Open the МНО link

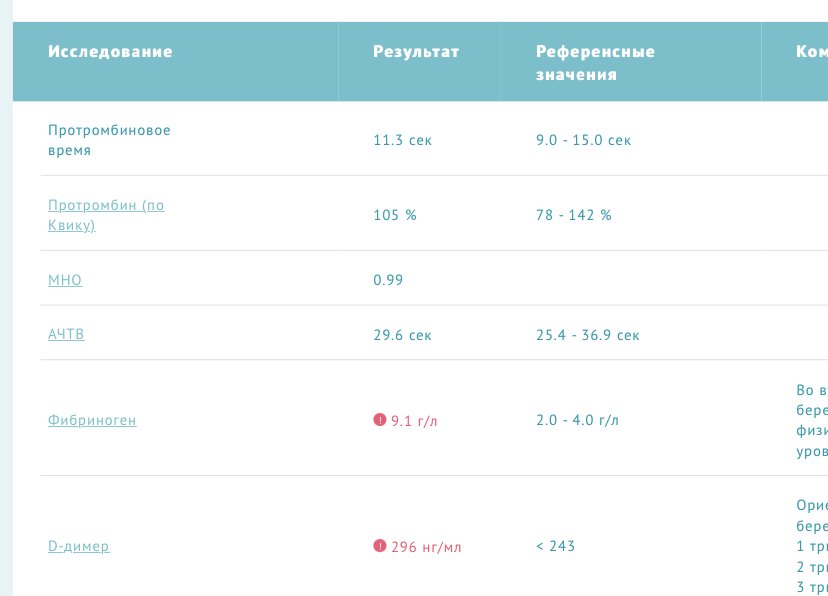pyautogui.click(x=65, y=280)
